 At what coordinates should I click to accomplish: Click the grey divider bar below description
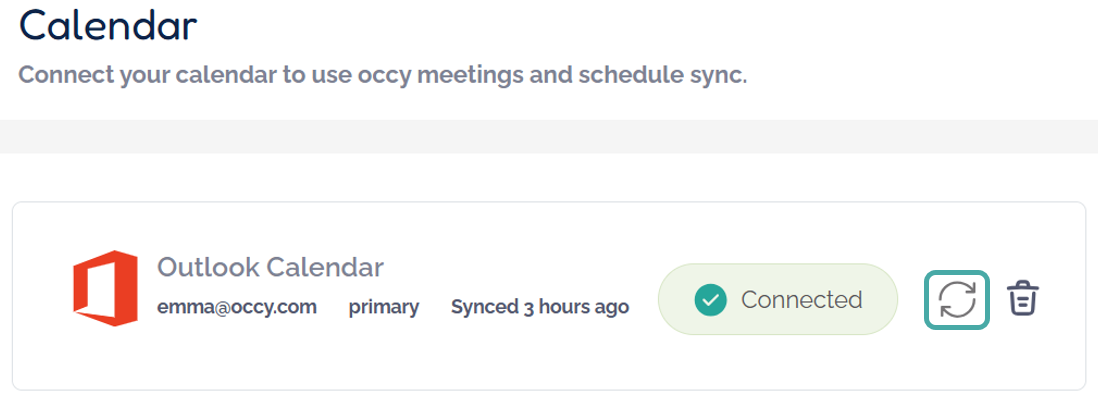click(549, 137)
